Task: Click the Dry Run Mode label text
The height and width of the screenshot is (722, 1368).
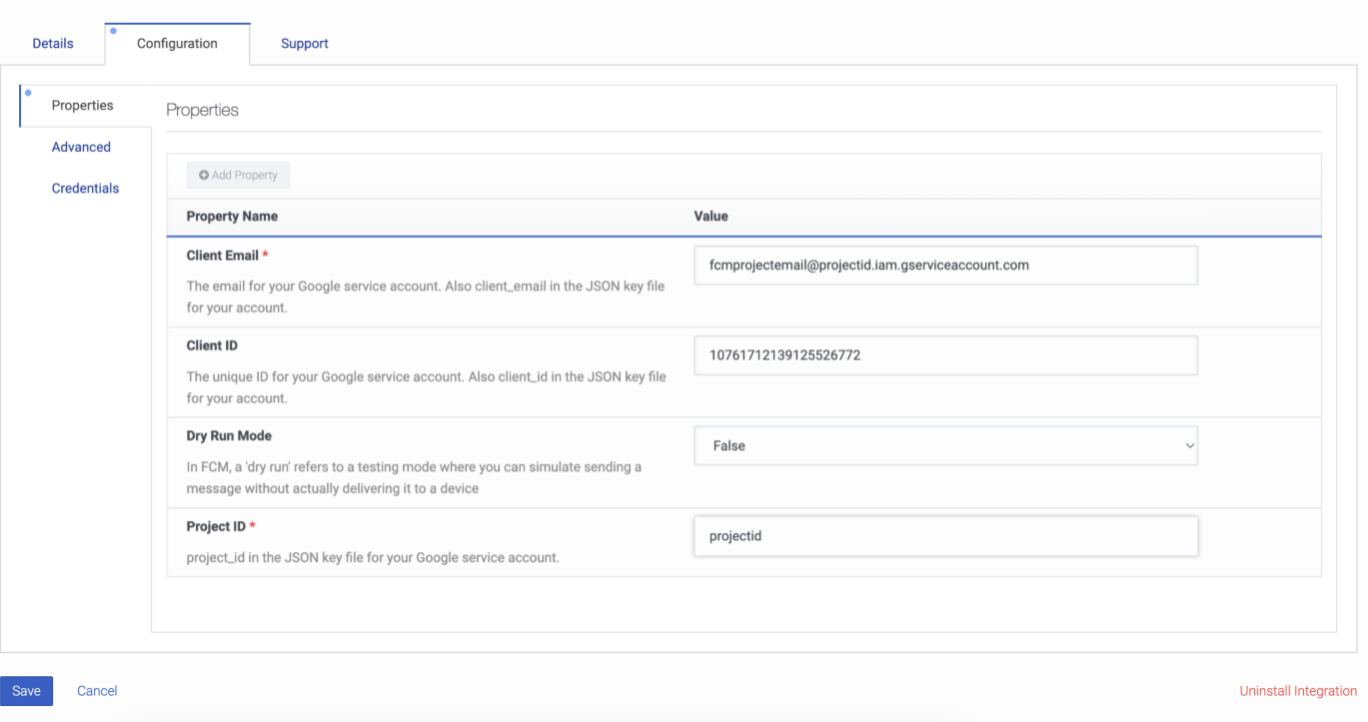Action: (229, 436)
